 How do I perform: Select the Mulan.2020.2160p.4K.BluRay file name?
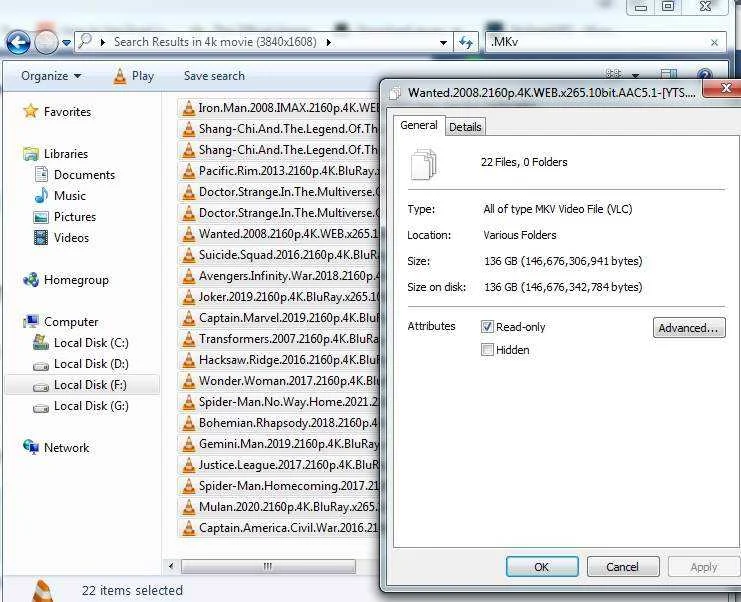point(289,507)
